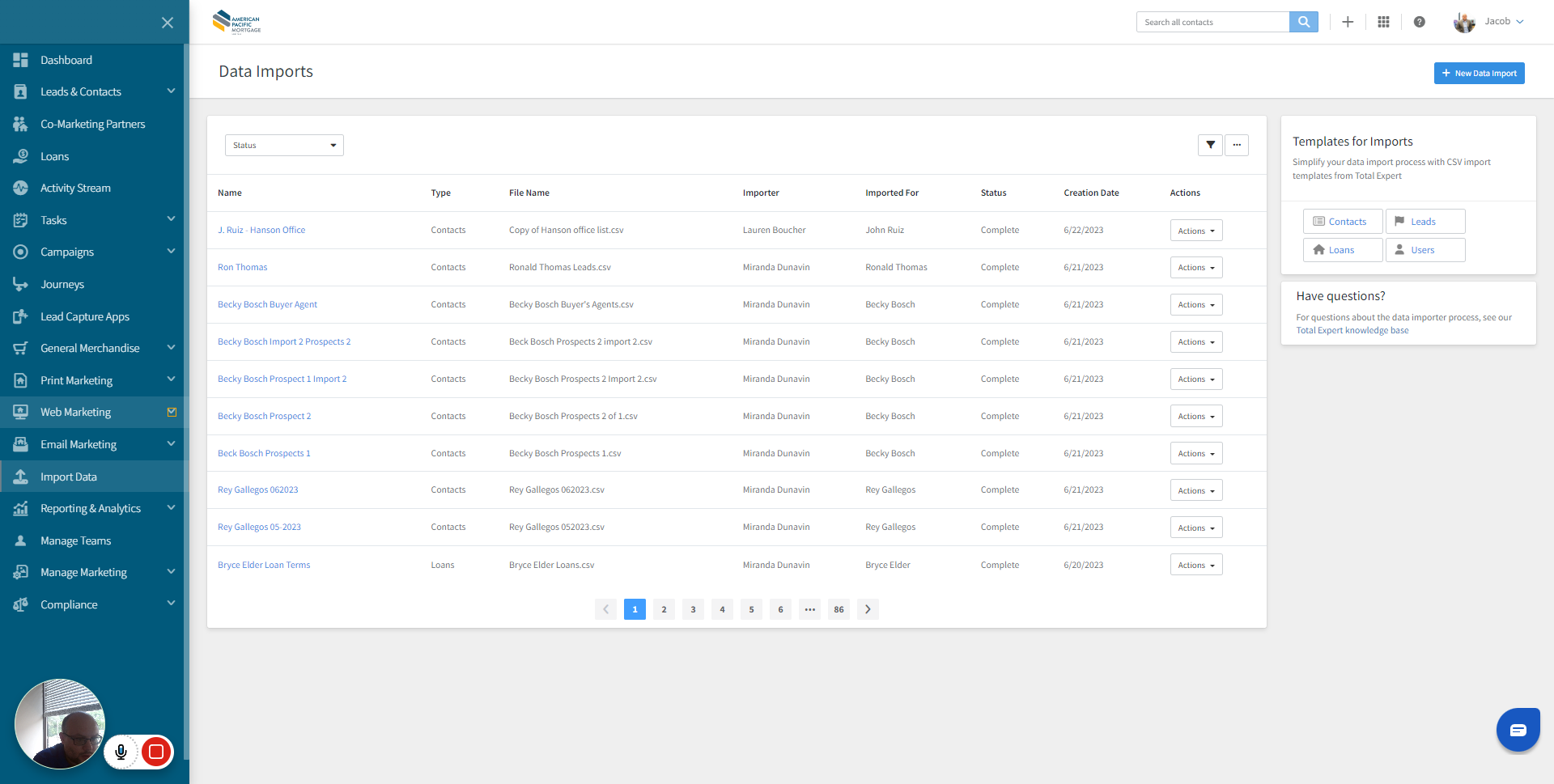Click the Reporting & Analytics chart icon

pyautogui.click(x=20, y=508)
